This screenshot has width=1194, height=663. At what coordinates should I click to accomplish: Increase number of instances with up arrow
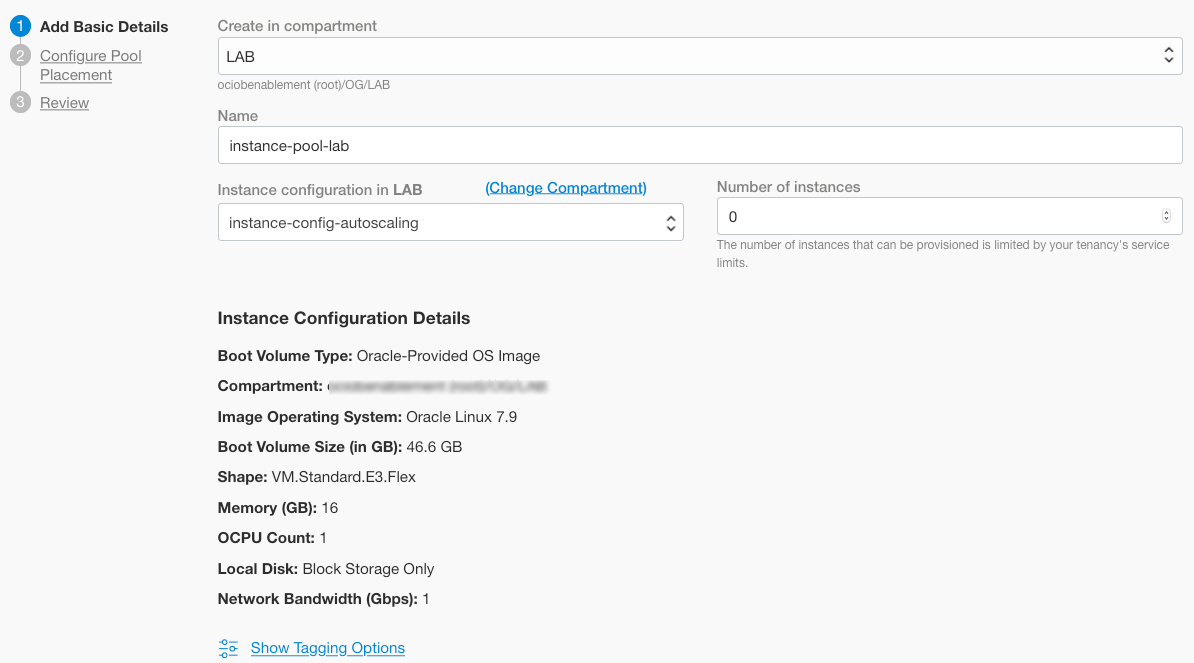point(1166,212)
